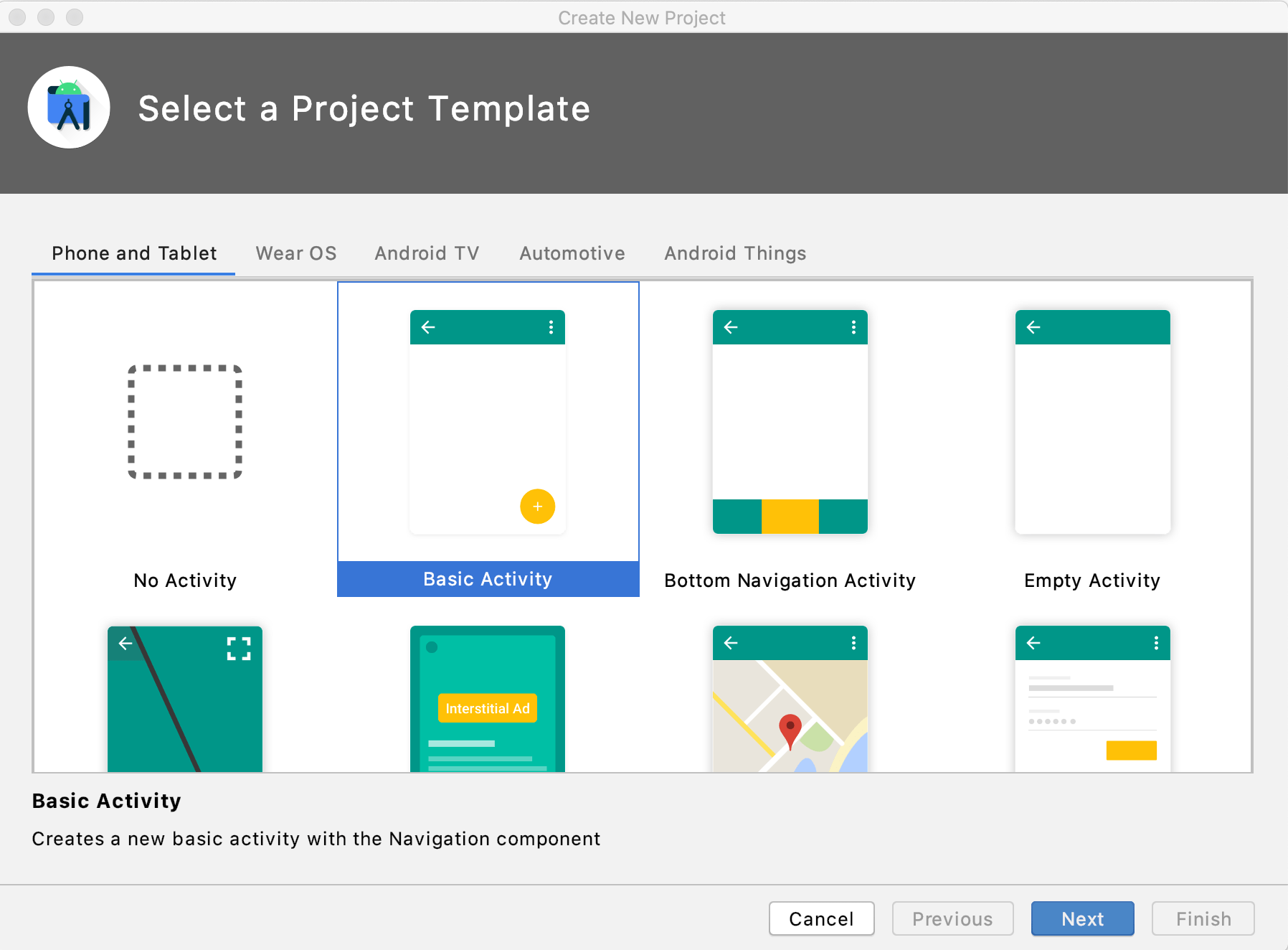
Task: Switch to the Wear OS tab
Action: pyautogui.click(x=295, y=253)
